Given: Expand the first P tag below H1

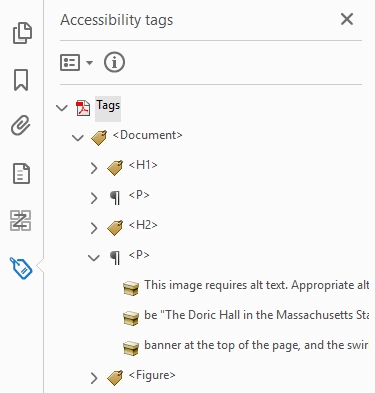Looking at the screenshot, I should coord(94,198).
